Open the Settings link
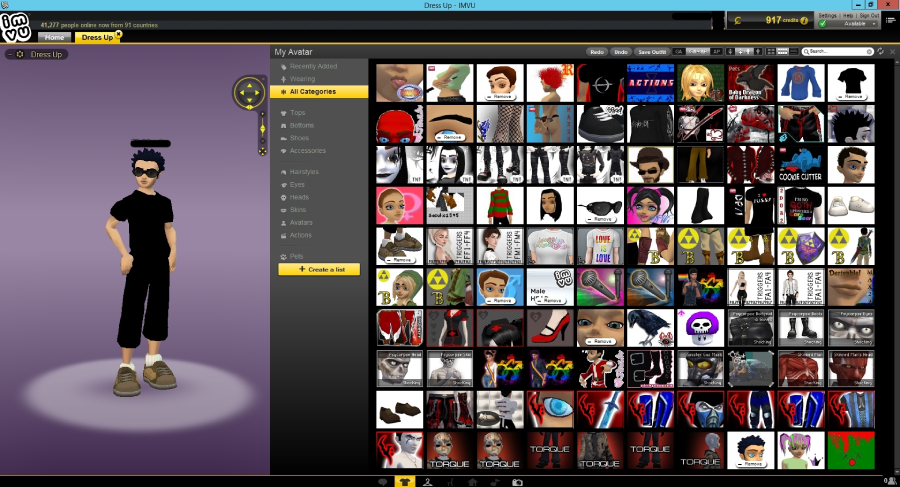900x487 pixels. (x=827, y=16)
